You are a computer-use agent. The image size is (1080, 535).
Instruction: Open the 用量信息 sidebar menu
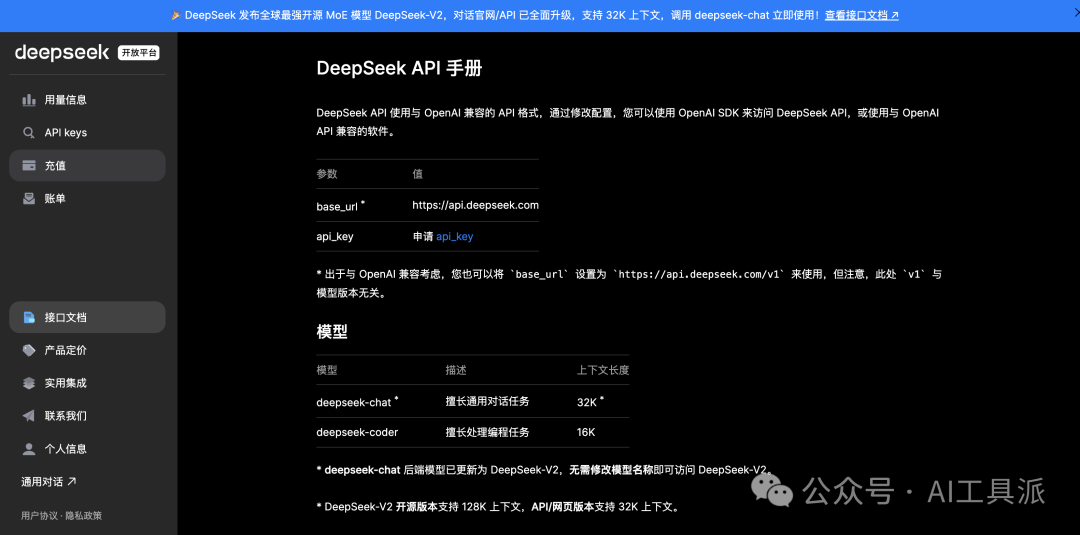tap(87, 100)
